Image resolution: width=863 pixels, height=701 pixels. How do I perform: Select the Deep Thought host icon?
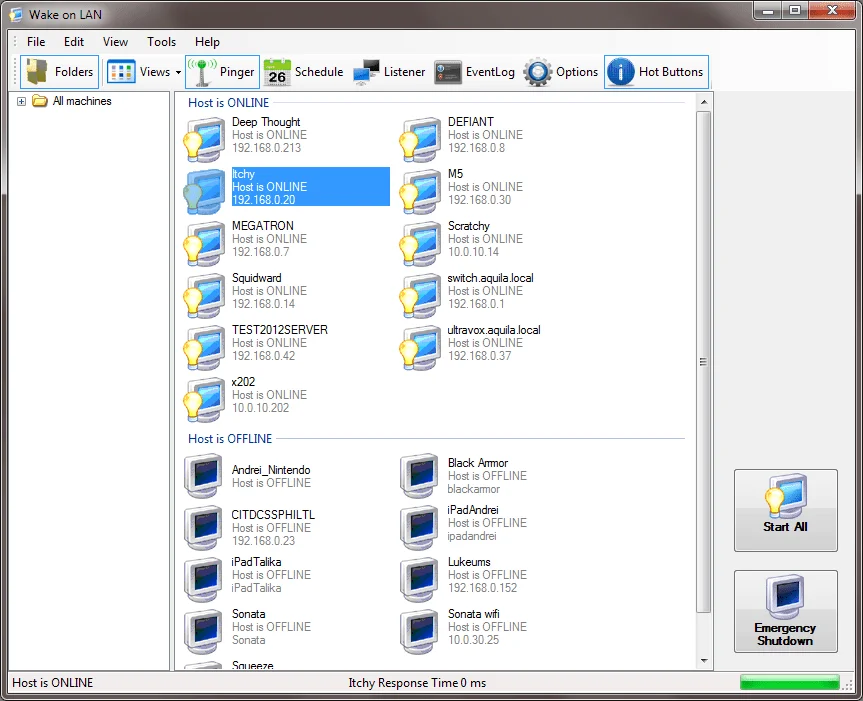coord(205,138)
